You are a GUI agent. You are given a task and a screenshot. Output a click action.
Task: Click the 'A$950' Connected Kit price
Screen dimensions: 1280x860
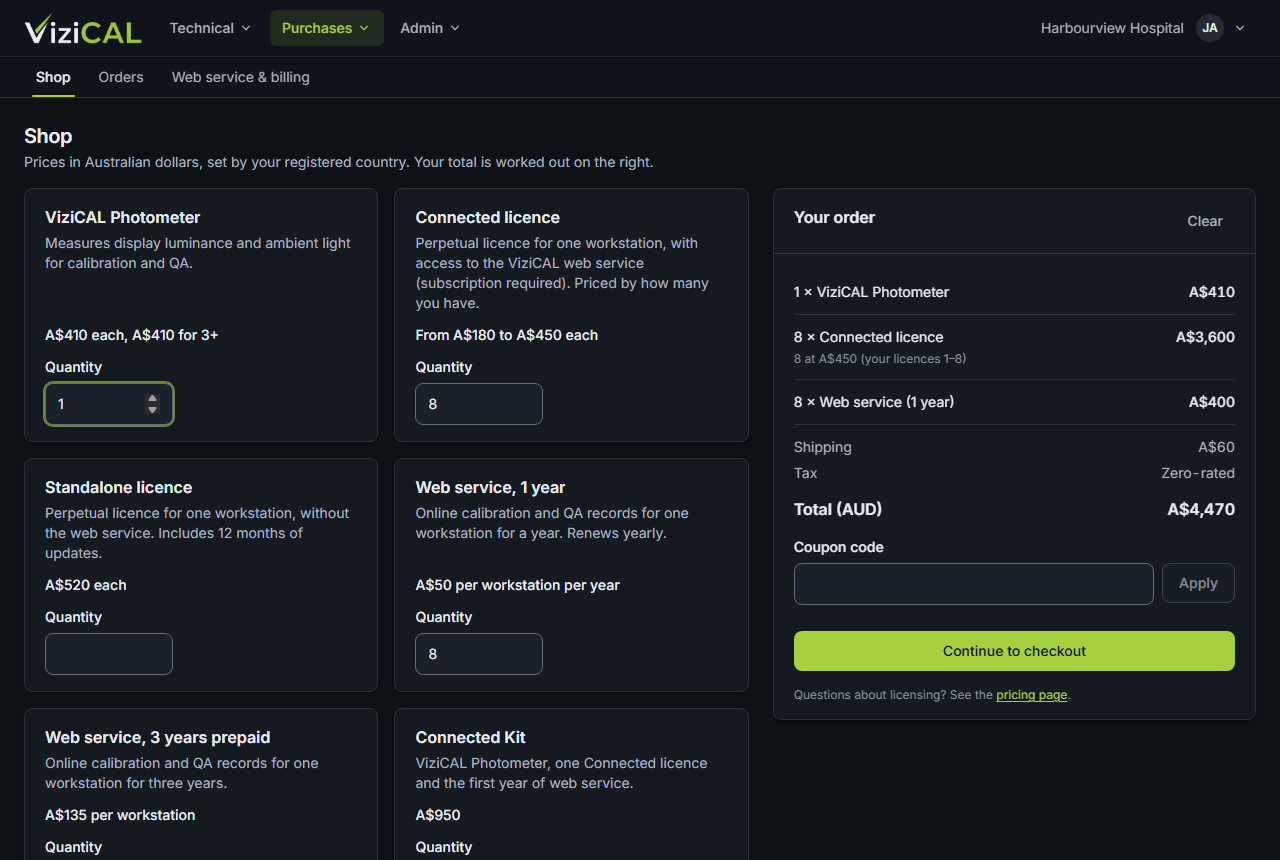[x=438, y=815]
